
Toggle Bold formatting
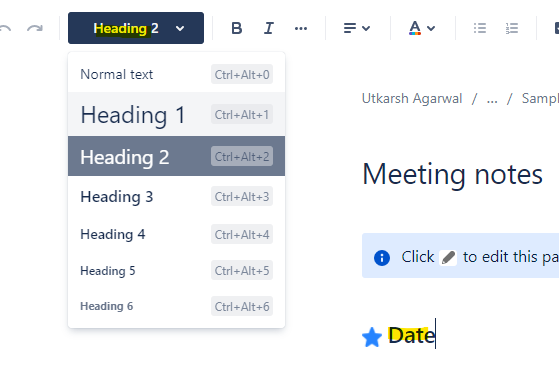click(x=237, y=28)
